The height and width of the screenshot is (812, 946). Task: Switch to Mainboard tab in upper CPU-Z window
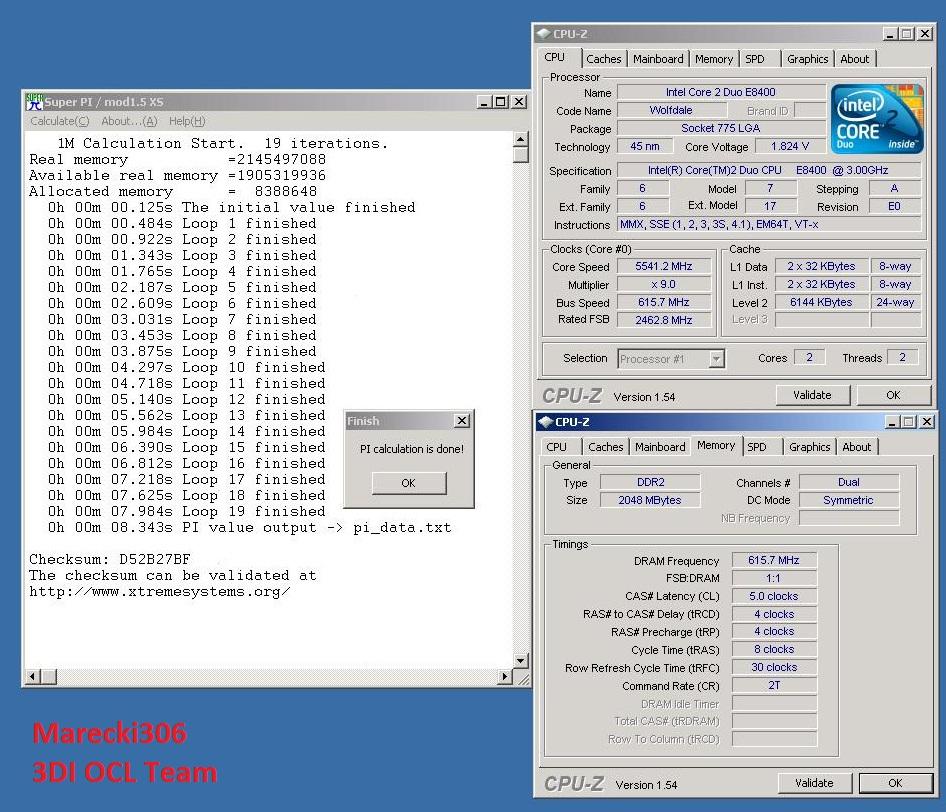click(658, 59)
